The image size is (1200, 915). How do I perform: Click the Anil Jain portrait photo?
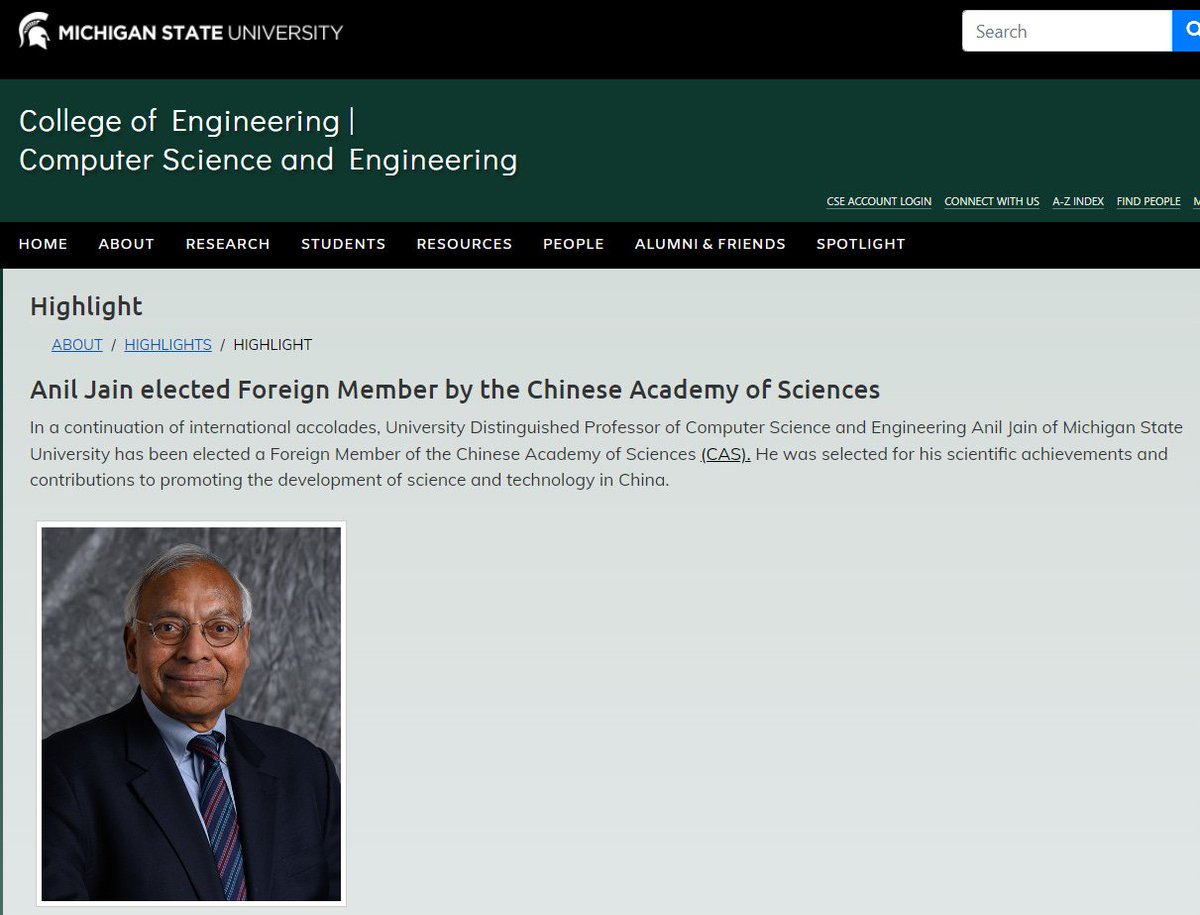click(191, 714)
